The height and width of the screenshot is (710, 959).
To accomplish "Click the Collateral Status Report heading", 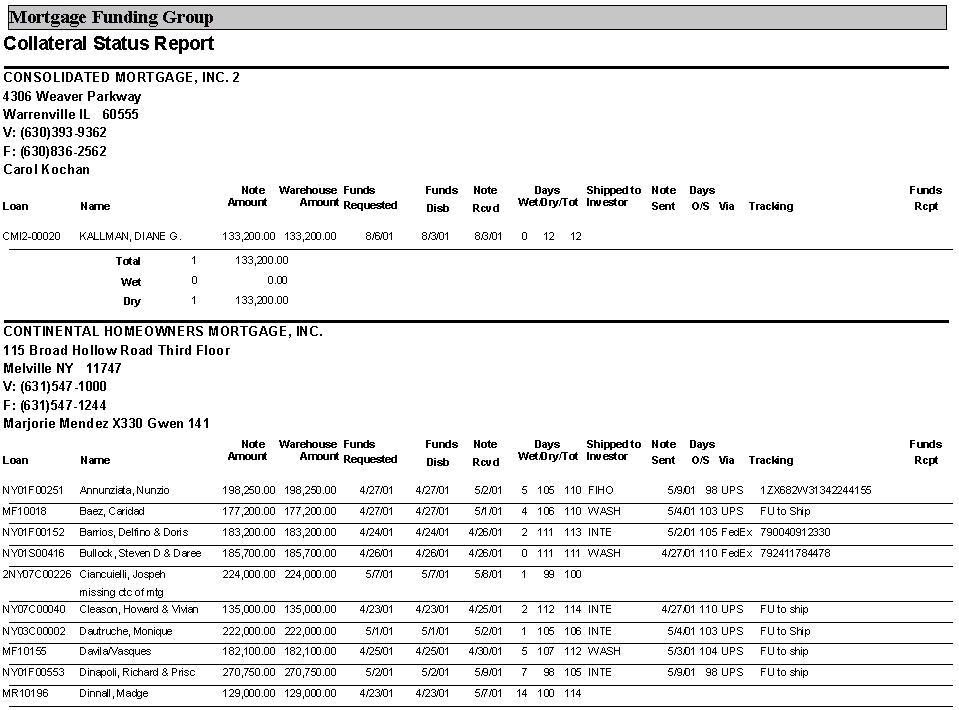I will 108,44.
